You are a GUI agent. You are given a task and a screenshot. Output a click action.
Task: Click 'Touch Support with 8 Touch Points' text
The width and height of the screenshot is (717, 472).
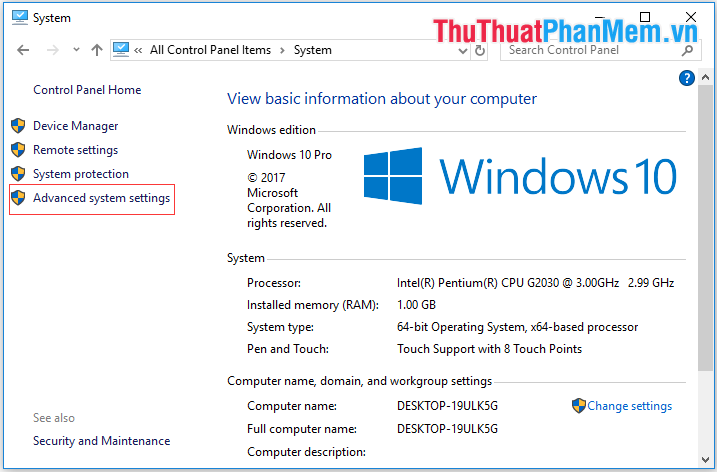(489, 349)
